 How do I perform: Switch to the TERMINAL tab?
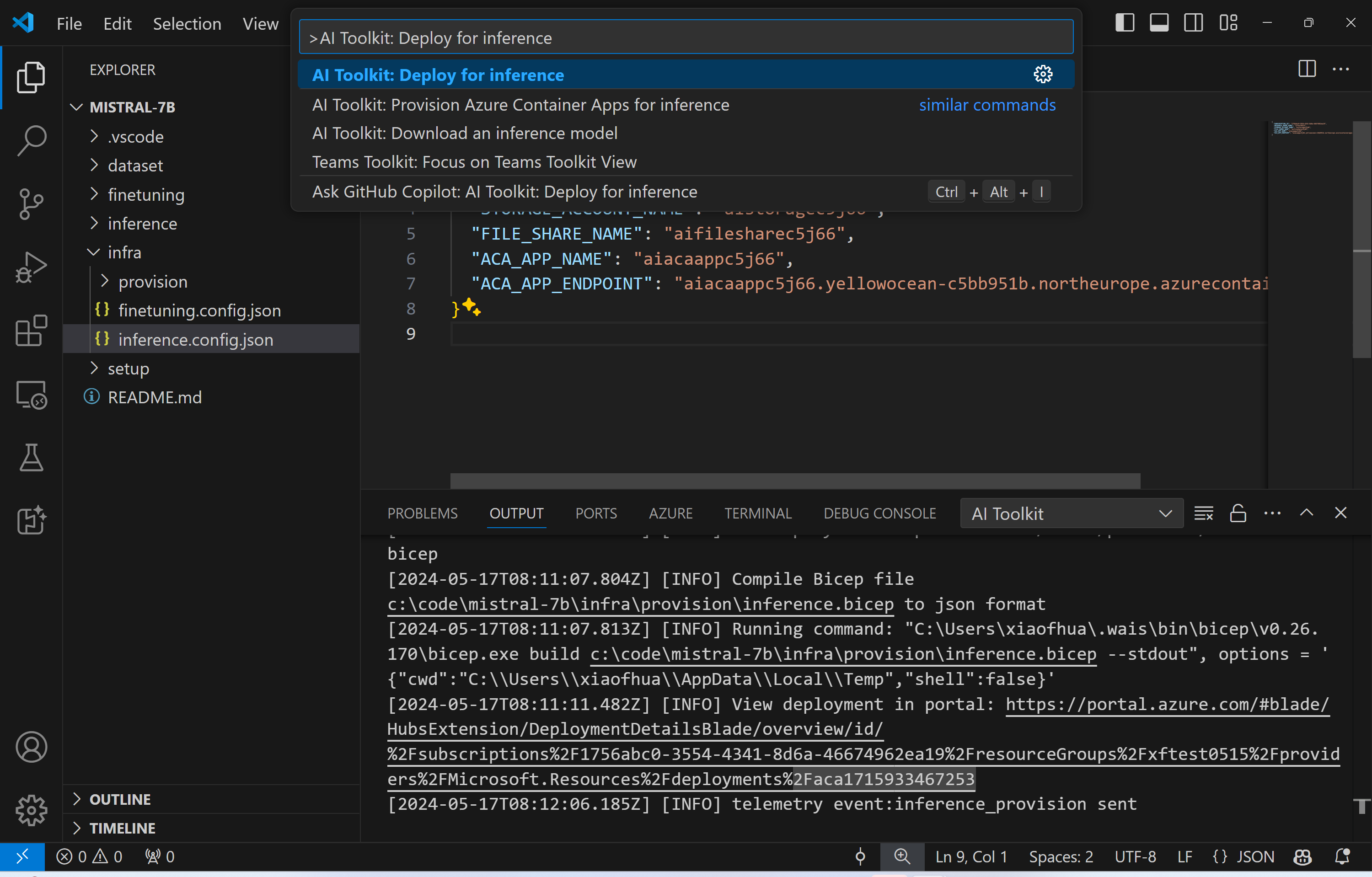pos(758,513)
